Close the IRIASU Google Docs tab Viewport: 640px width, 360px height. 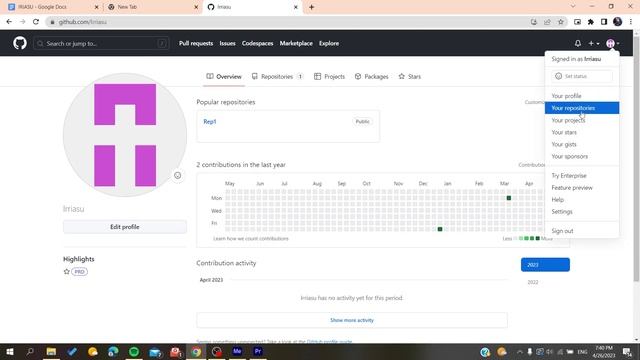coord(96,7)
